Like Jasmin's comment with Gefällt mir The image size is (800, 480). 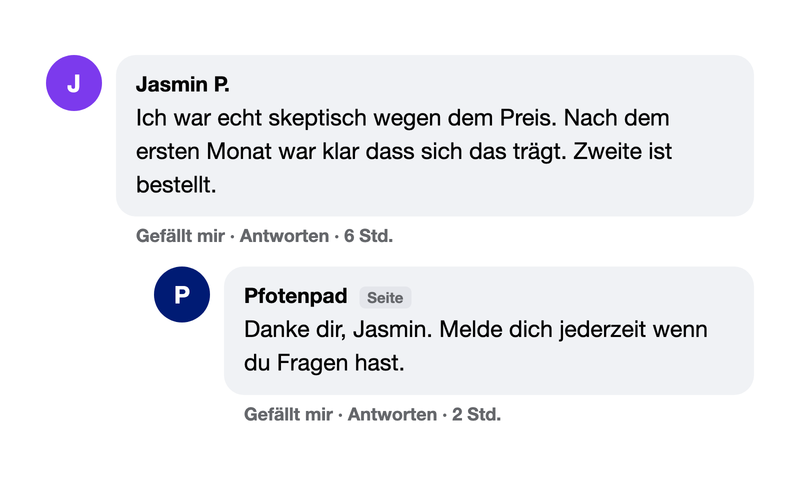tap(180, 236)
